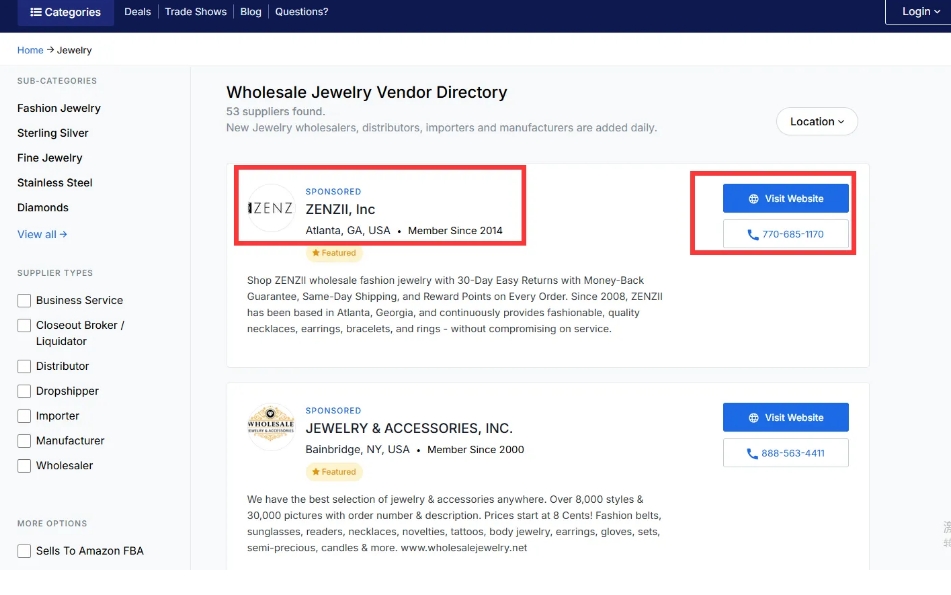Click '53 suppliers found.' text

pos(275,112)
